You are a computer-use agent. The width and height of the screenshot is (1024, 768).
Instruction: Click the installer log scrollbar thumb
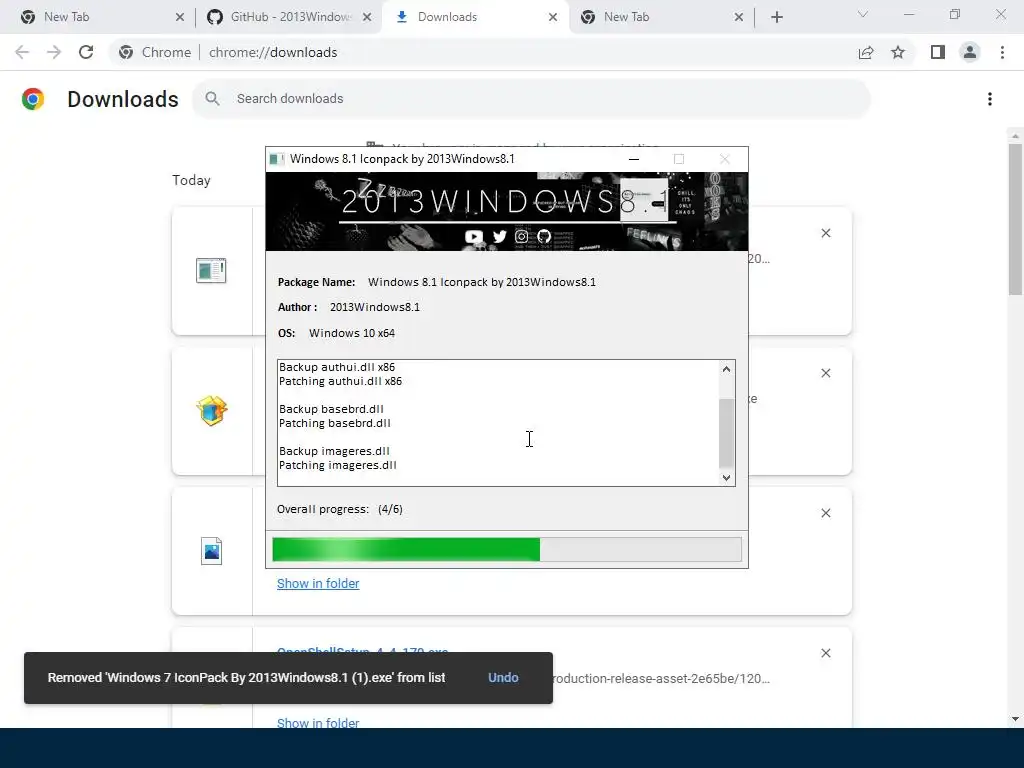(726, 434)
